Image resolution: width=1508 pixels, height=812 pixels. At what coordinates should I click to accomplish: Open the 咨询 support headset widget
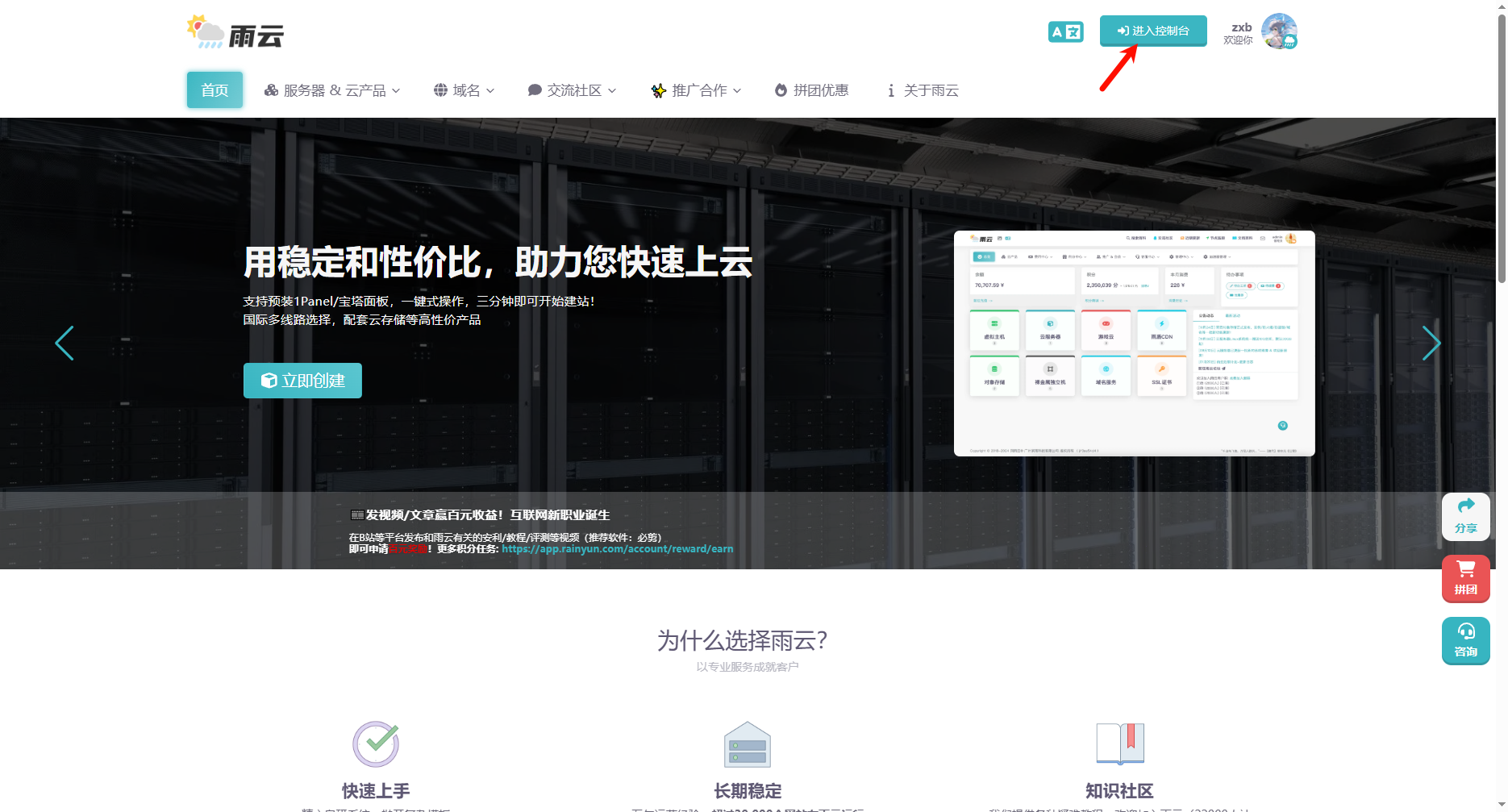1465,640
